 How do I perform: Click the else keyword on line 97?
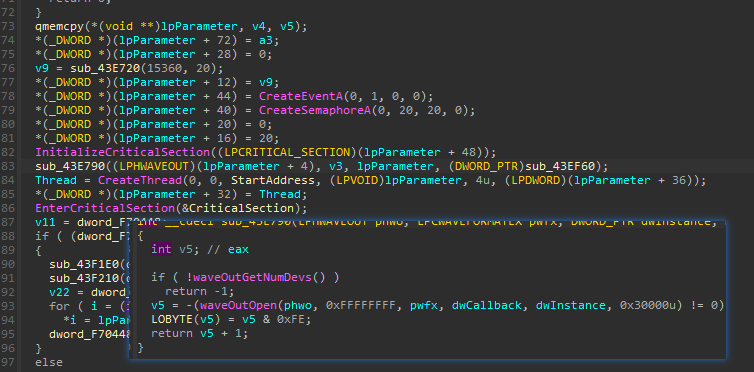pyautogui.click(x=49, y=361)
